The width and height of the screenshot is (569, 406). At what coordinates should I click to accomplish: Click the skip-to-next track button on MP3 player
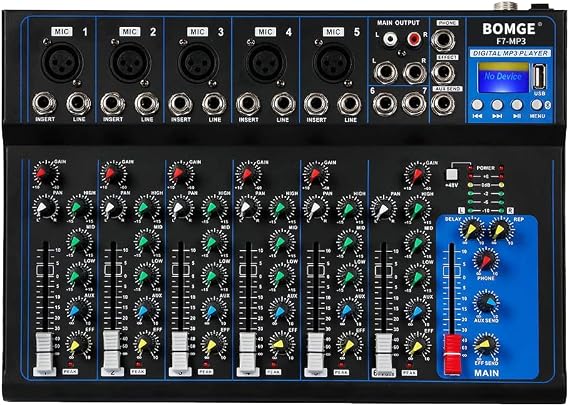[497, 105]
